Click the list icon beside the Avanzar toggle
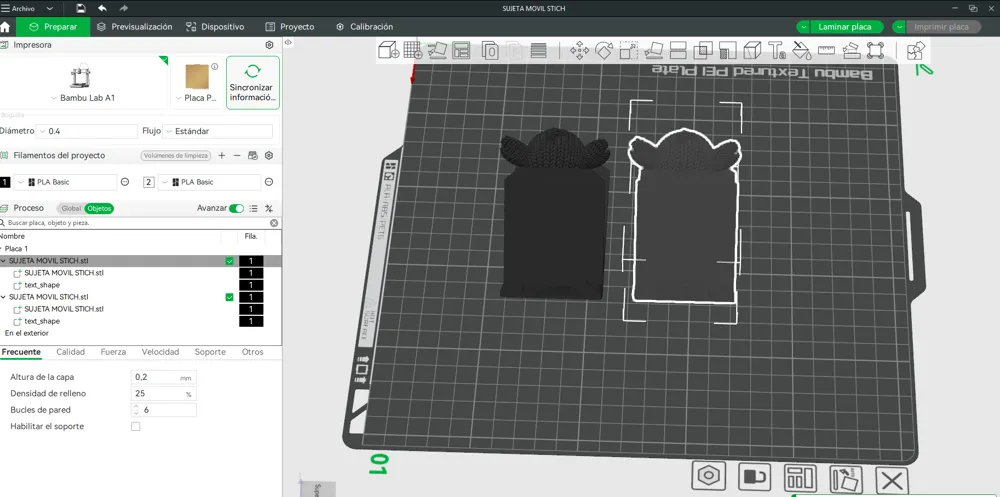This screenshot has width=1000, height=497. pyautogui.click(x=253, y=209)
